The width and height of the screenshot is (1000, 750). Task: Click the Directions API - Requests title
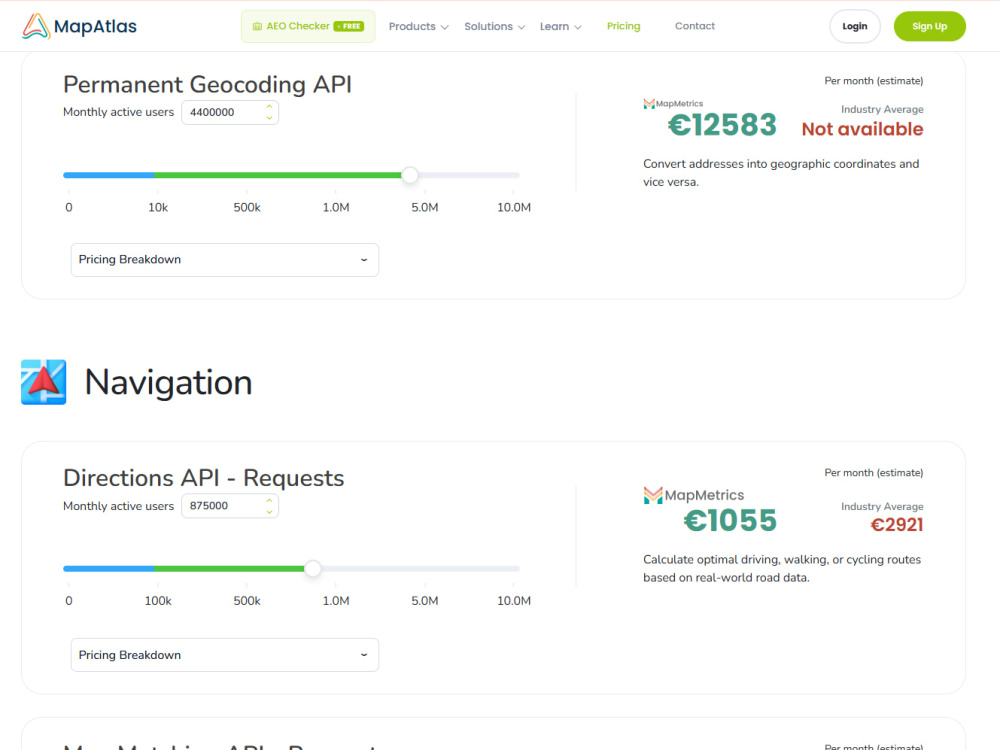coord(203,478)
